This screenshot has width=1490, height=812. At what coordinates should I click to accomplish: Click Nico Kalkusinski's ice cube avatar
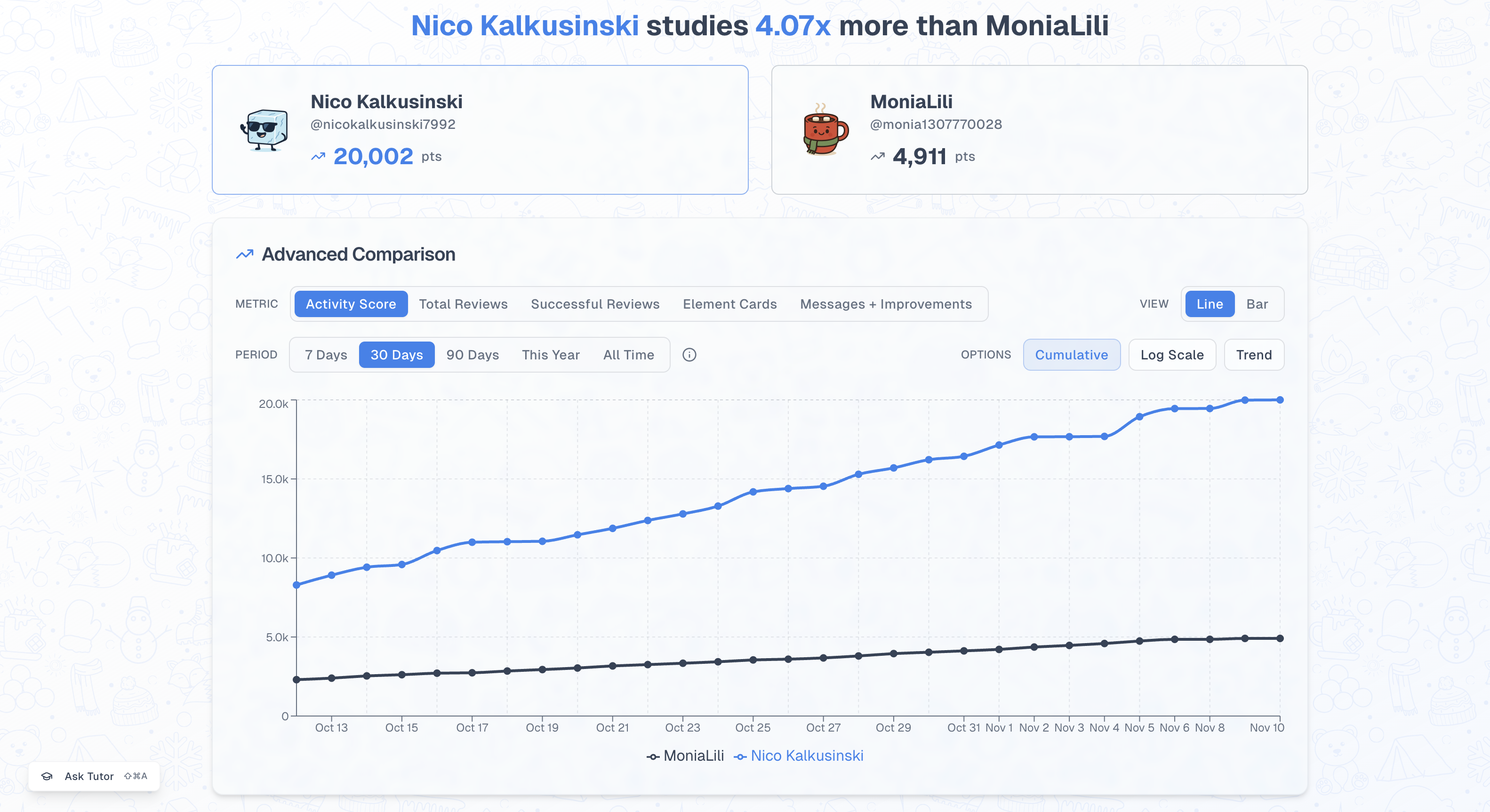pos(264,129)
